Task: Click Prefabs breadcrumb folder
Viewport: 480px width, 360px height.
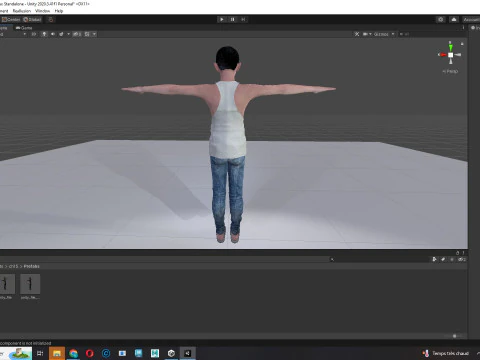Action: 32,266
